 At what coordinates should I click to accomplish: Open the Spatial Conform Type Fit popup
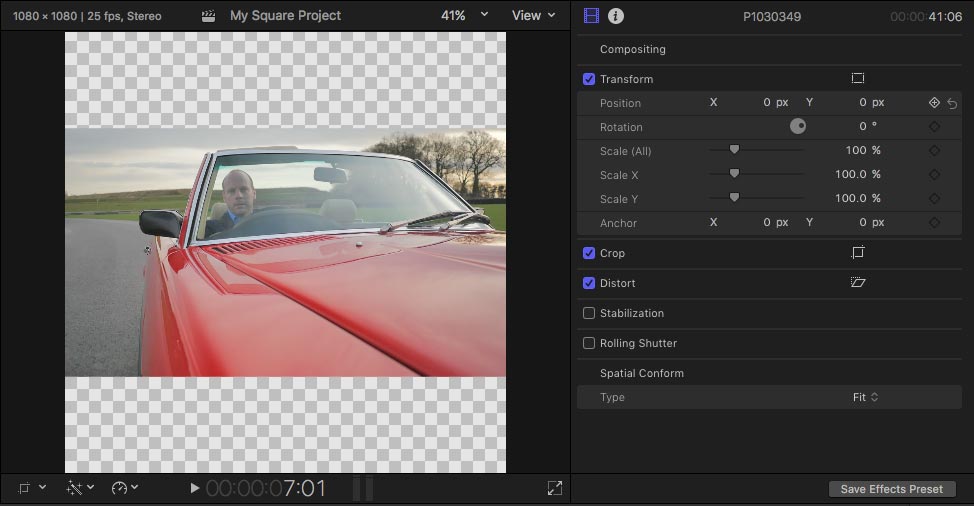[865, 397]
